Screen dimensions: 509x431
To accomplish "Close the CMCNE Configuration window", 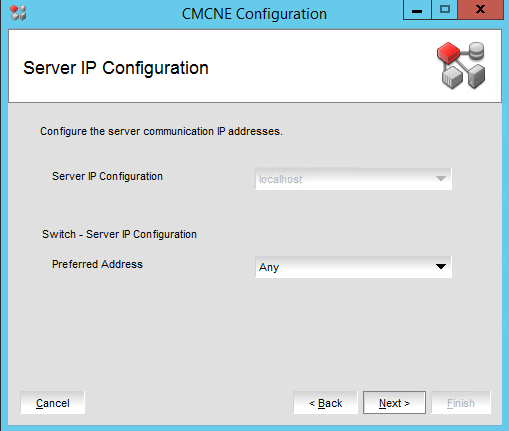I will click(480, 10).
